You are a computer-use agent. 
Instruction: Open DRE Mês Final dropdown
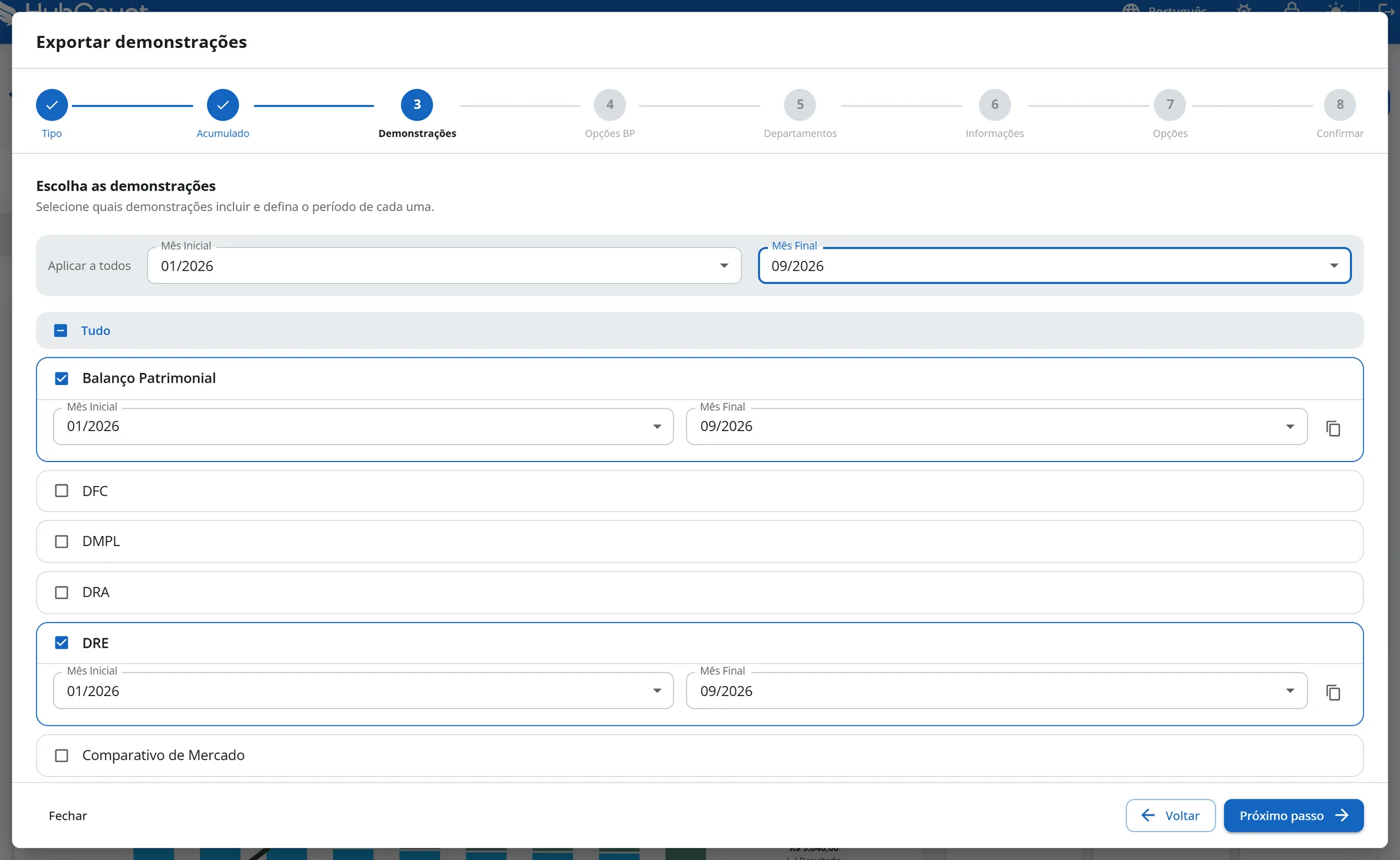click(x=996, y=691)
